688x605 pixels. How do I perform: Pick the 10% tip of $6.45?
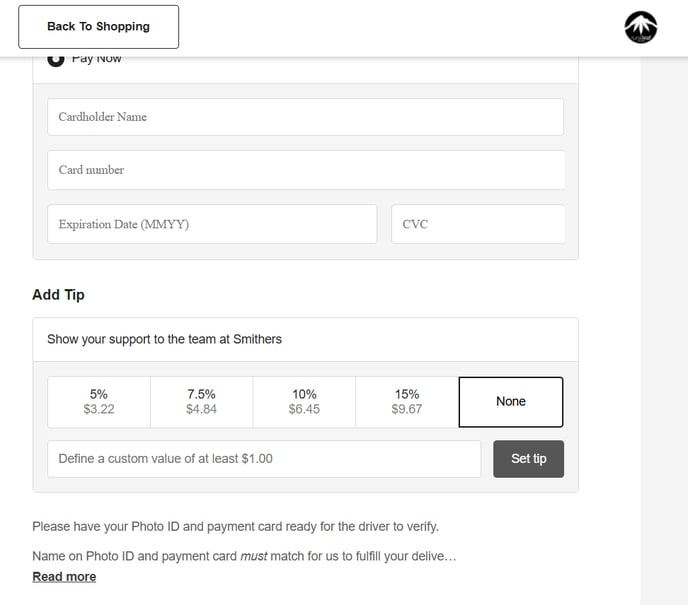click(304, 401)
